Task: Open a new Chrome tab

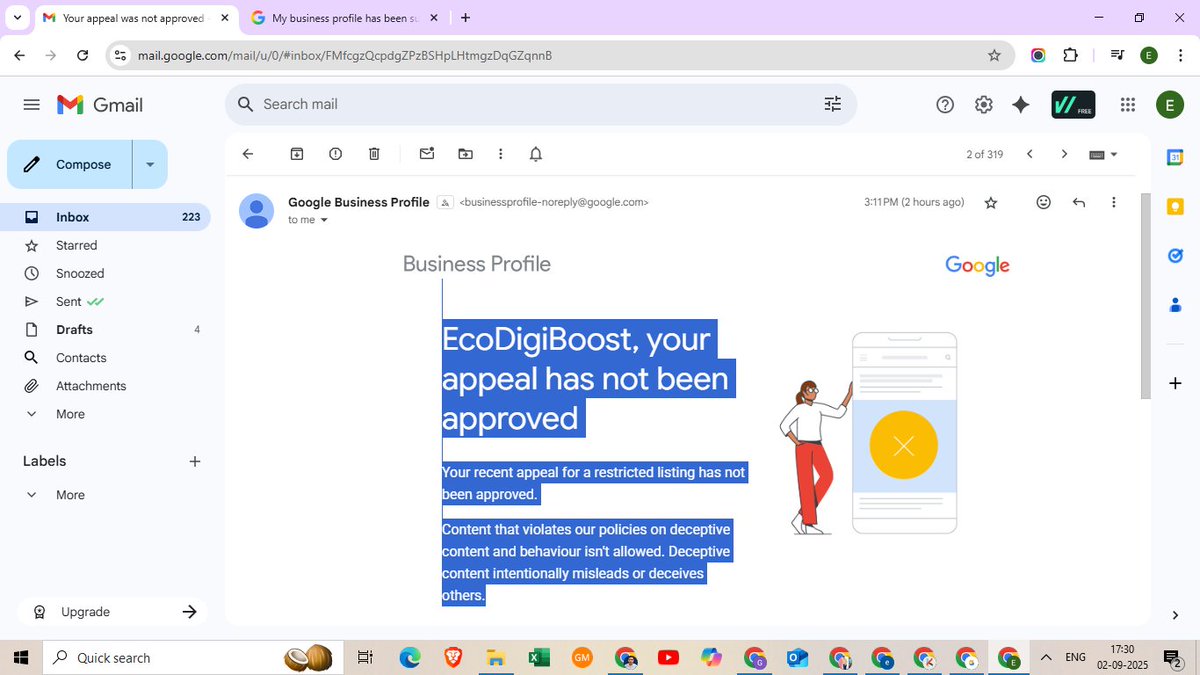Action: tap(466, 18)
